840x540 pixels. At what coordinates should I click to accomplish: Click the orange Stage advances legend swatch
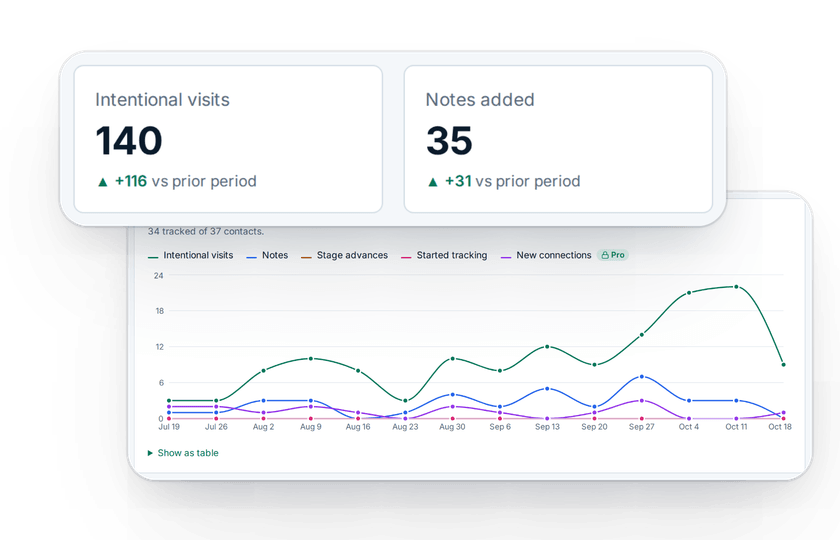(x=306, y=258)
